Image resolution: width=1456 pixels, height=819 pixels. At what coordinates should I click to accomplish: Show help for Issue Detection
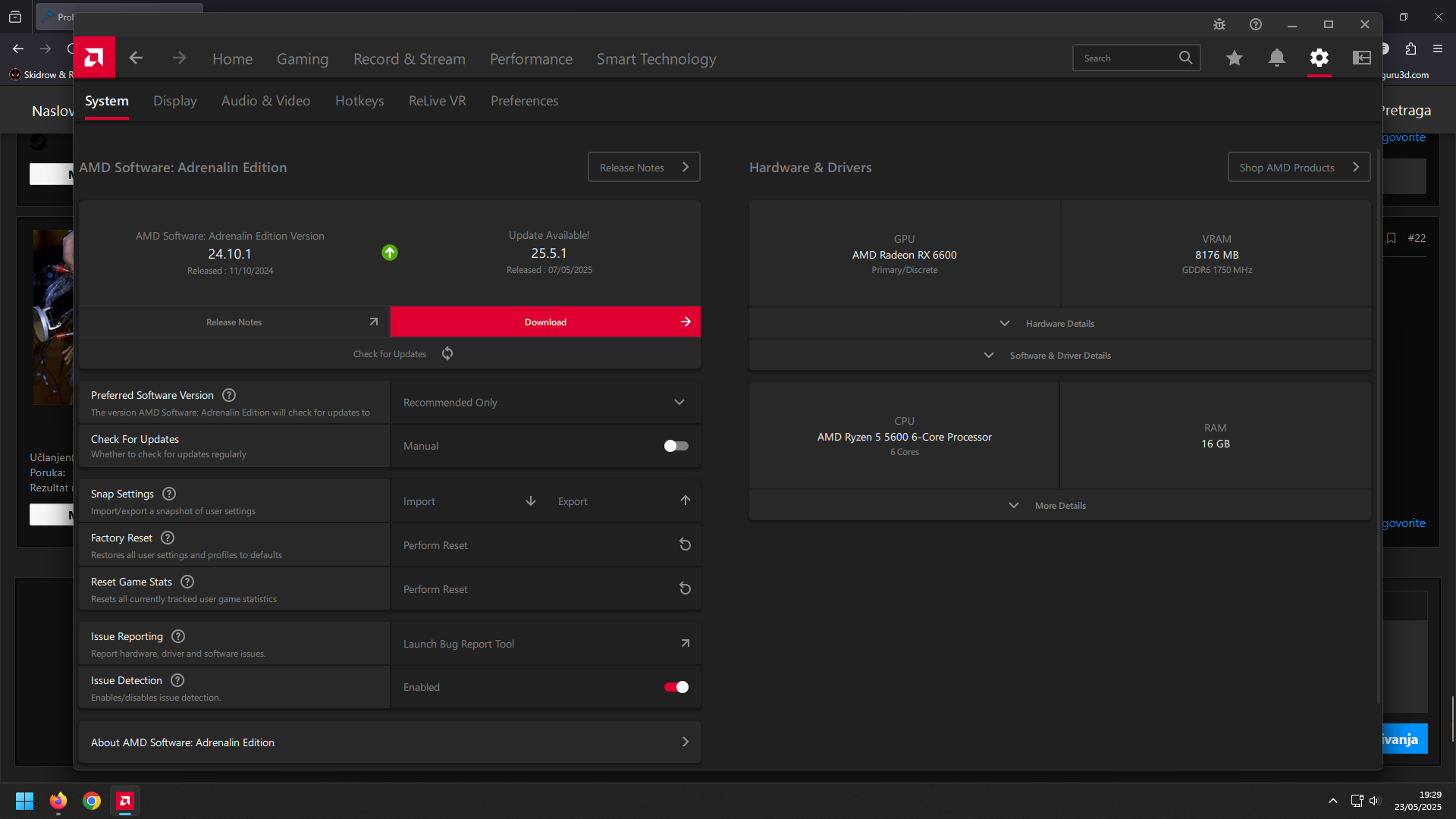point(177,680)
